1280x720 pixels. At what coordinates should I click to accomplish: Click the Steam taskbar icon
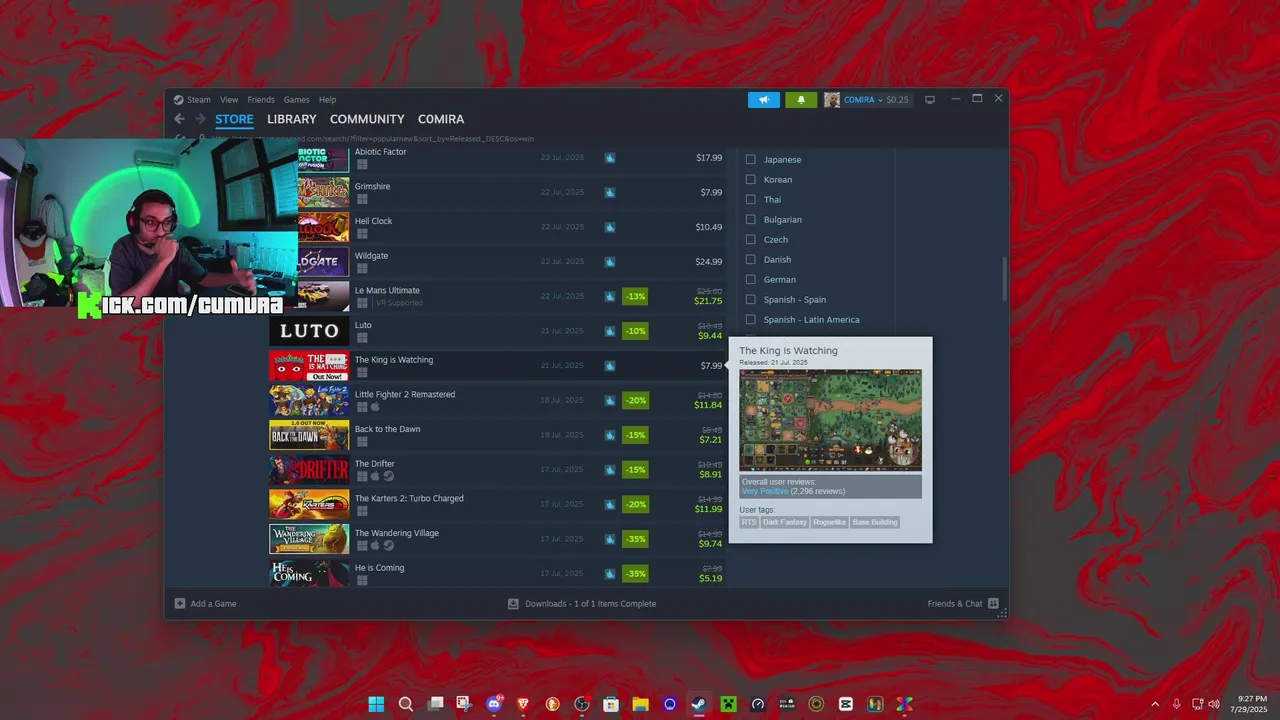699,704
